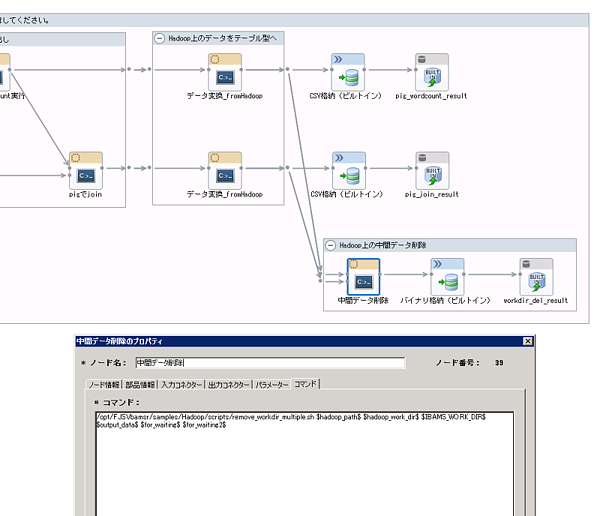This screenshot has height=516, width=600.
Task: Click the ノード名 input field
Action: tap(271, 363)
